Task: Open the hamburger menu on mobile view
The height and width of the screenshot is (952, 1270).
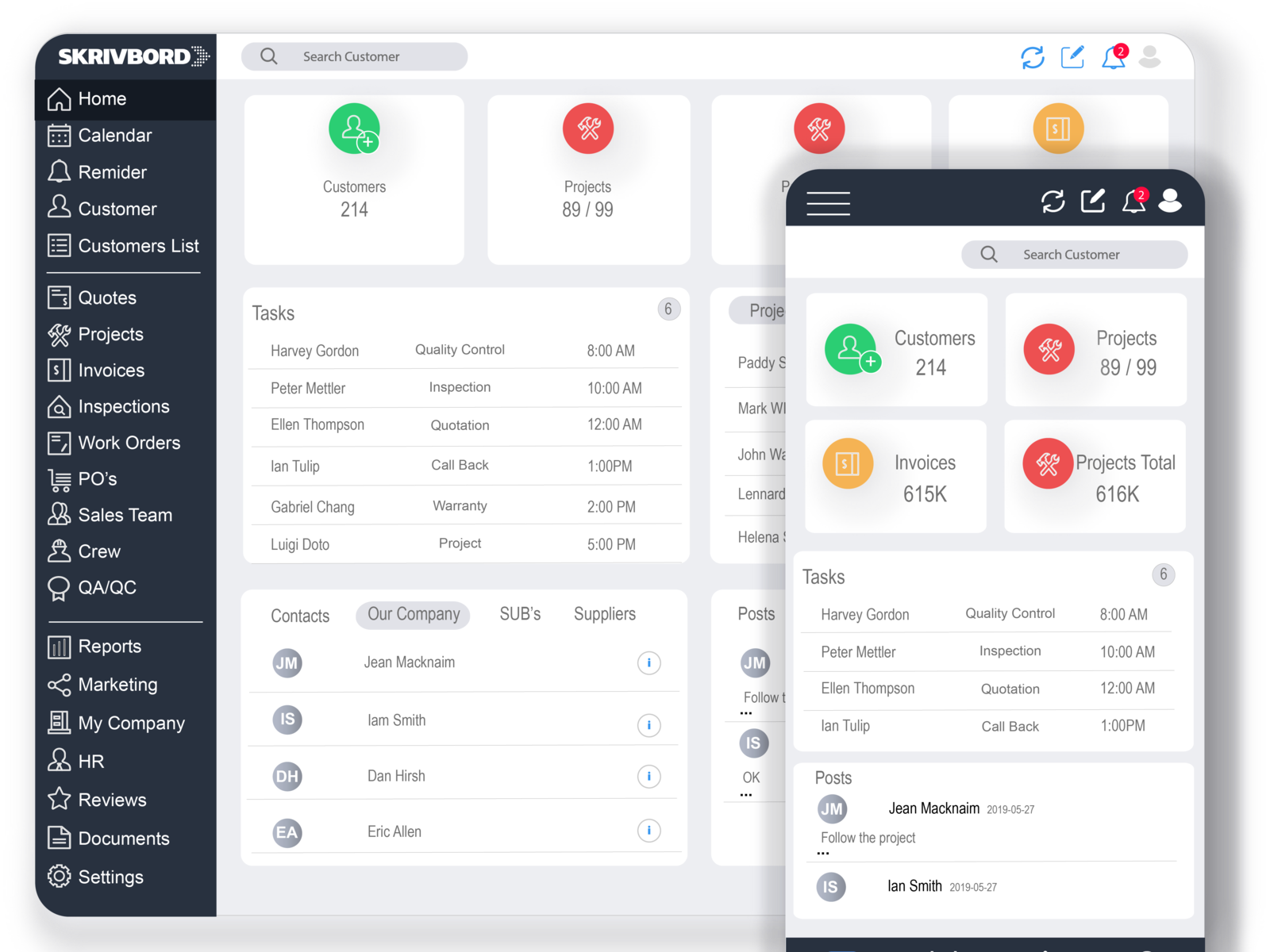Action: pyautogui.click(x=827, y=203)
